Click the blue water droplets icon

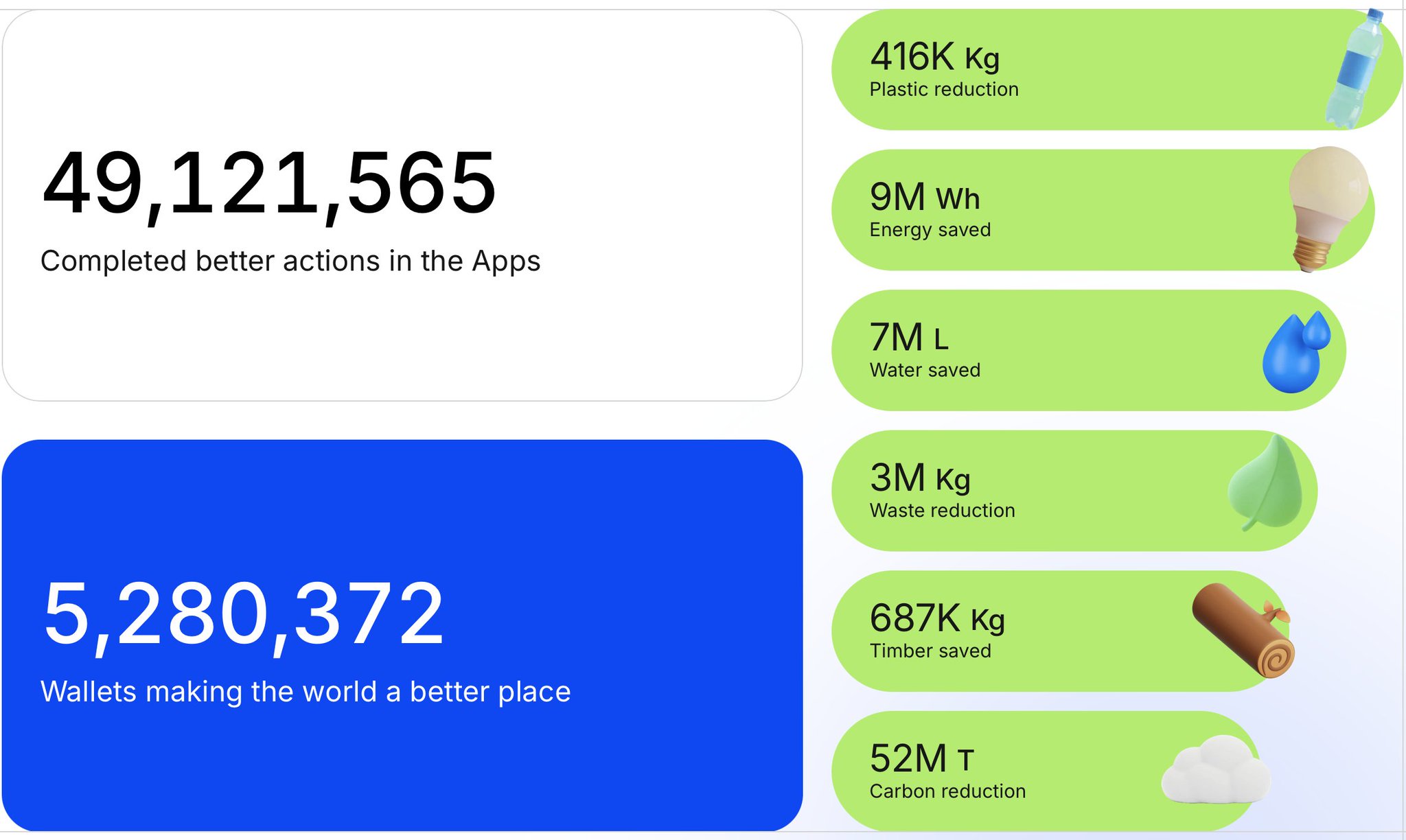[x=1295, y=352]
